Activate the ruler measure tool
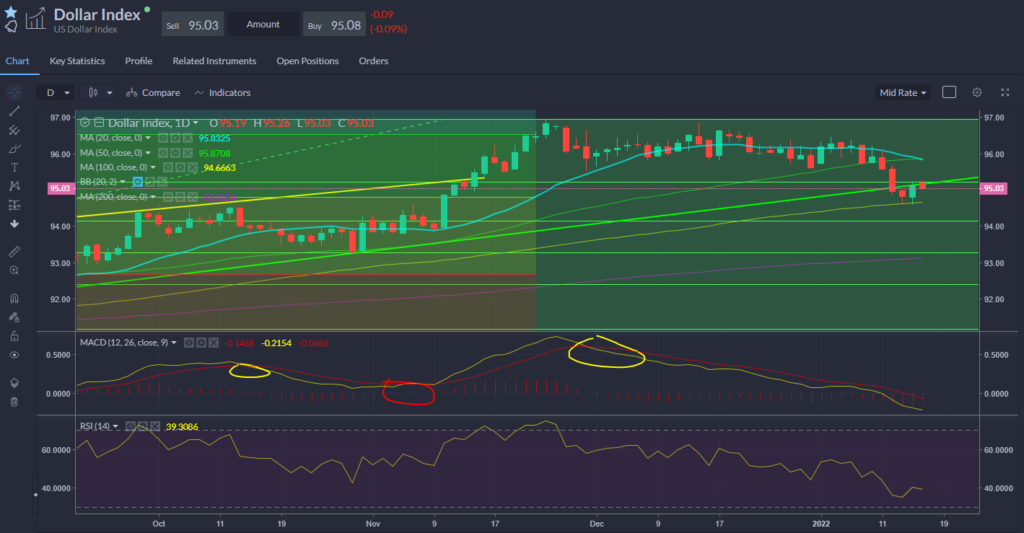The image size is (1024, 533). click(14, 251)
